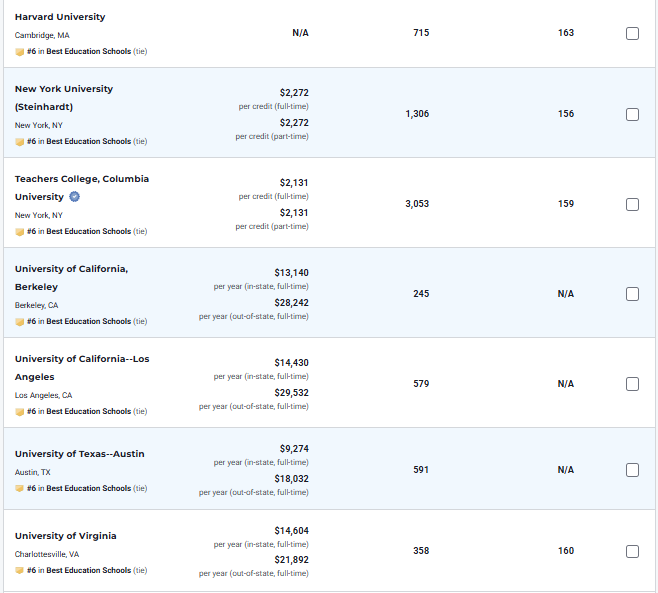Open the Harvard University school link

[x=60, y=17]
